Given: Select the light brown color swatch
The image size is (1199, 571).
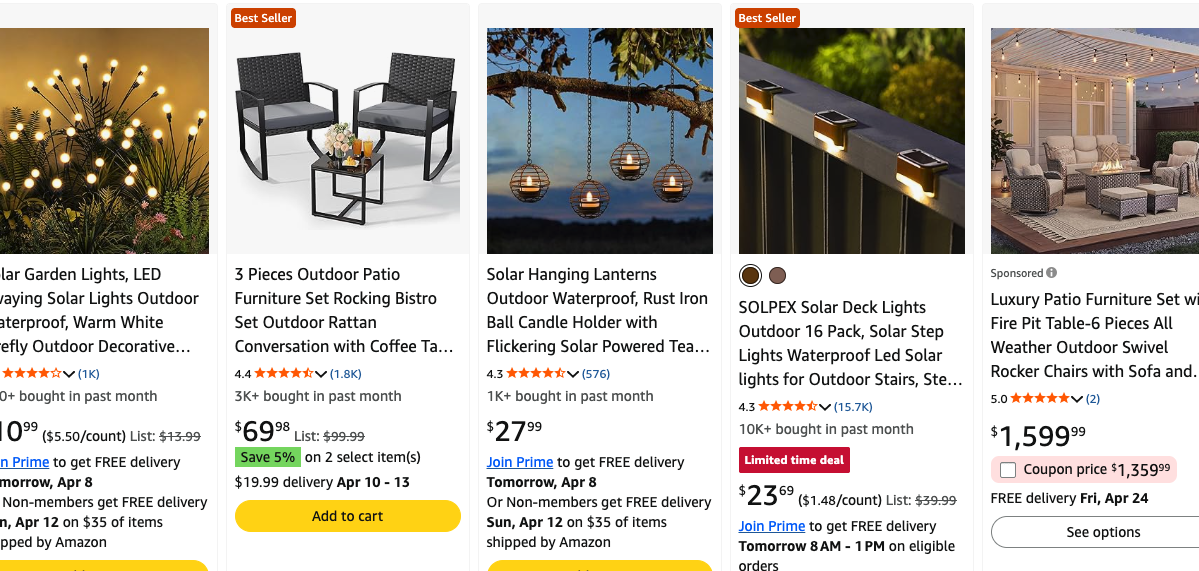Looking at the screenshot, I should pos(777,276).
